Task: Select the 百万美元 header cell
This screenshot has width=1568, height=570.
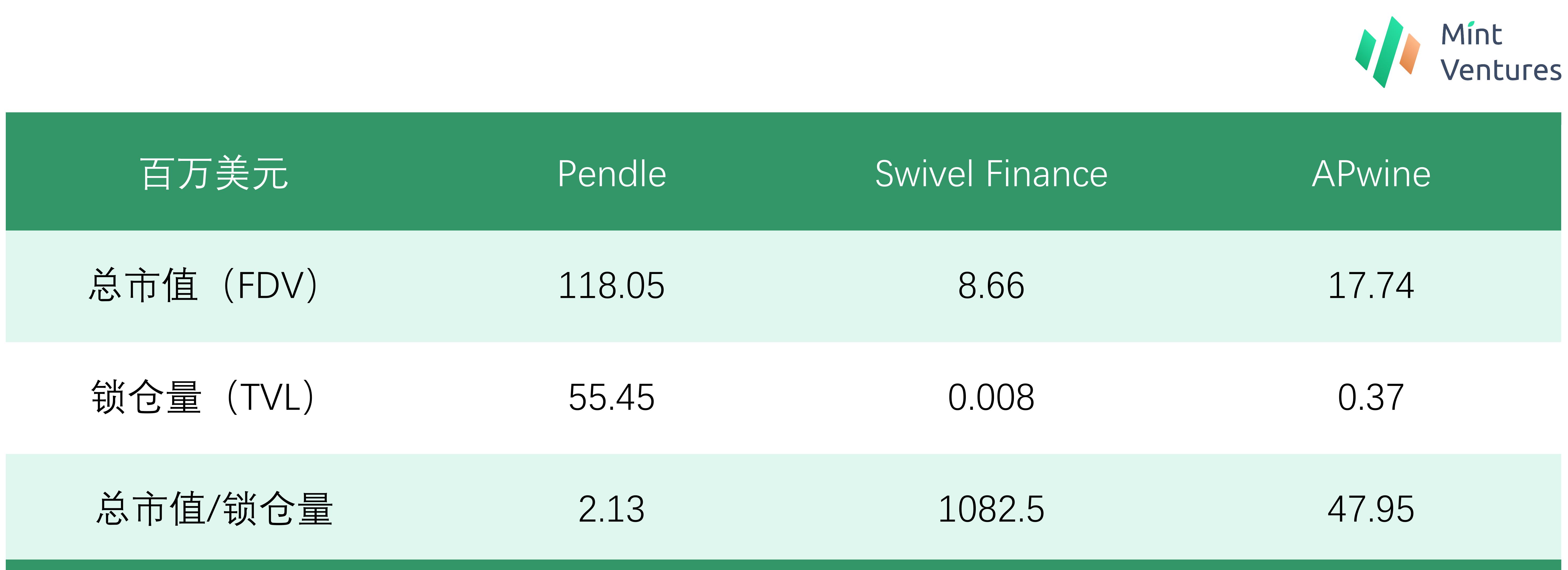Action: point(214,174)
